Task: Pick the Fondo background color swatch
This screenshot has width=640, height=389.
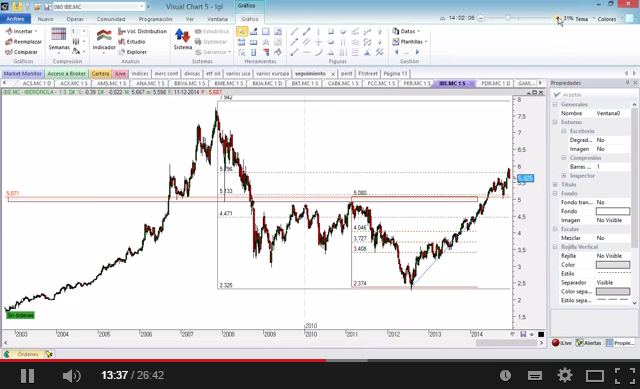Action: coord(613,211)
